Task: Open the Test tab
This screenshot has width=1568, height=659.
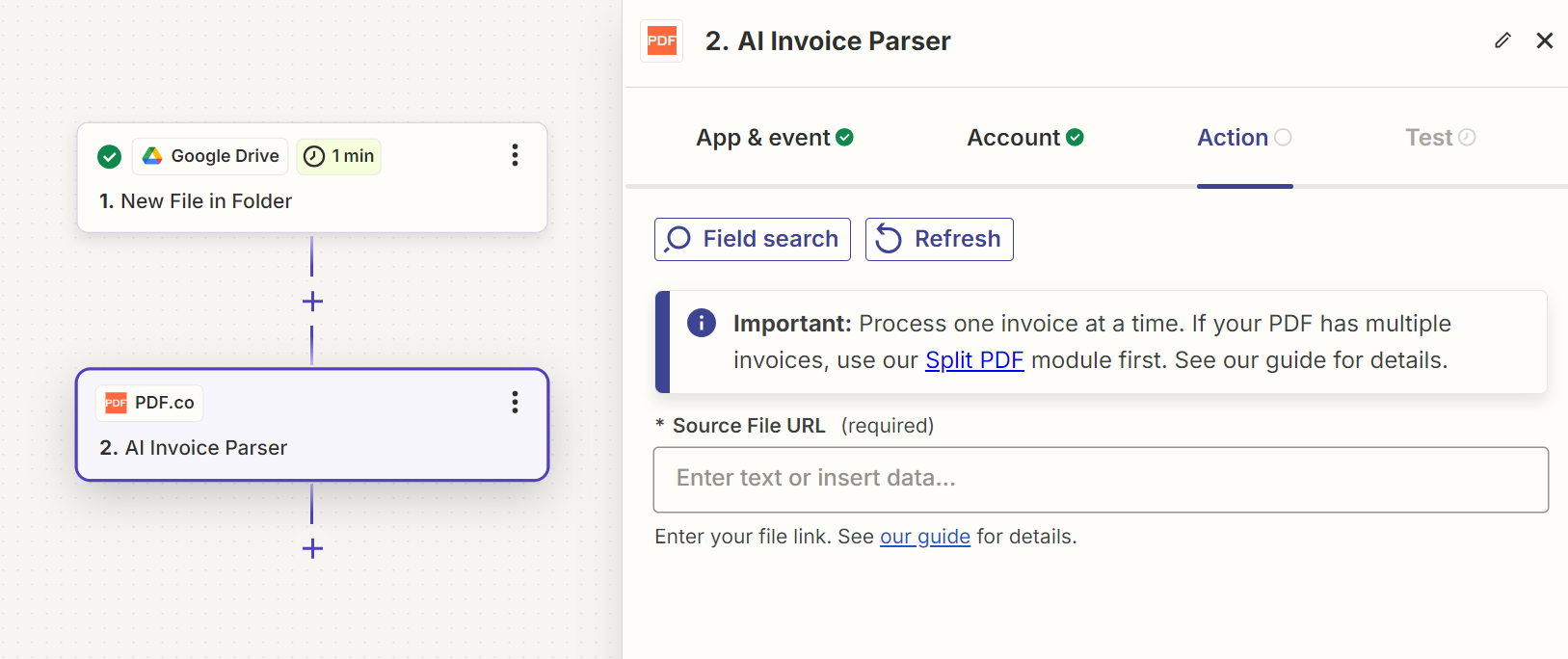Action: pos(1441,138)
